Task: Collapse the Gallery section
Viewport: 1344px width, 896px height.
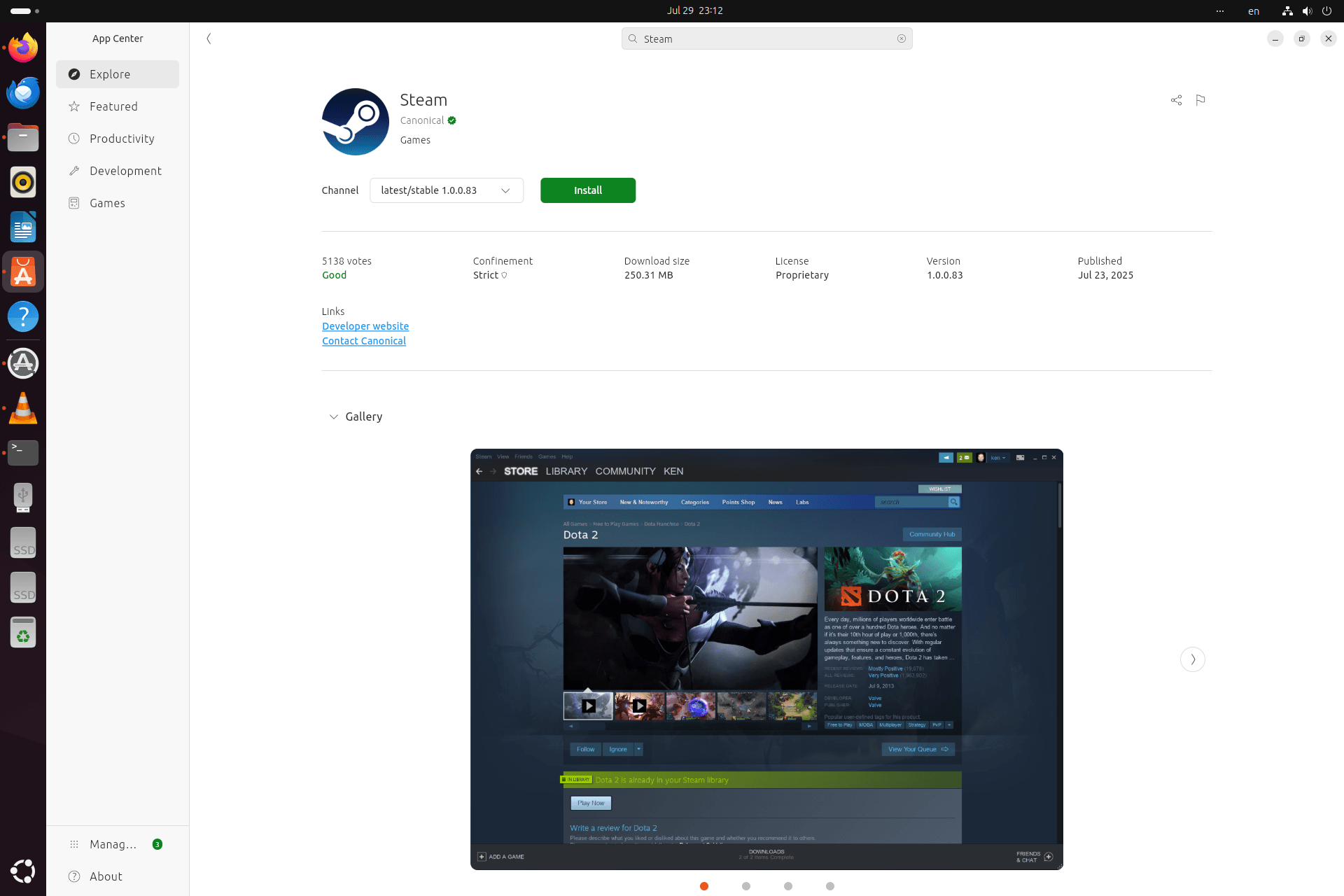Action: [334, 416]
